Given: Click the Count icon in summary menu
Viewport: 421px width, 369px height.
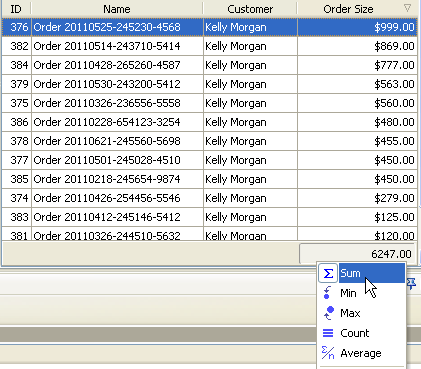Looking at the screenshot, I should tap(328, 333).
